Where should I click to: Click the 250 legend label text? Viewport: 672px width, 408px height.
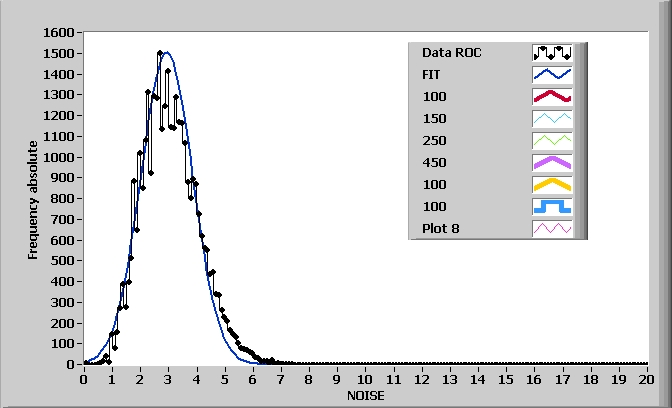tap(434, 140)
